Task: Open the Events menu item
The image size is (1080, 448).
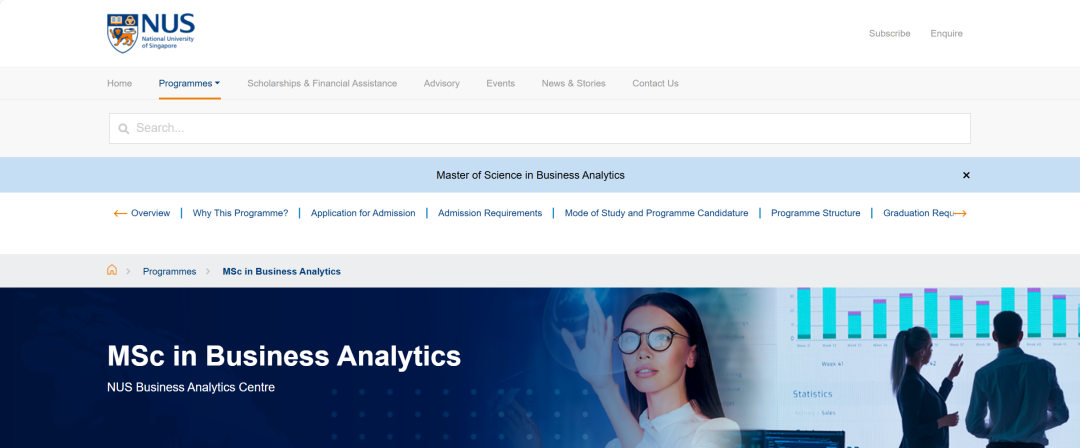Action: coord(500,83)
